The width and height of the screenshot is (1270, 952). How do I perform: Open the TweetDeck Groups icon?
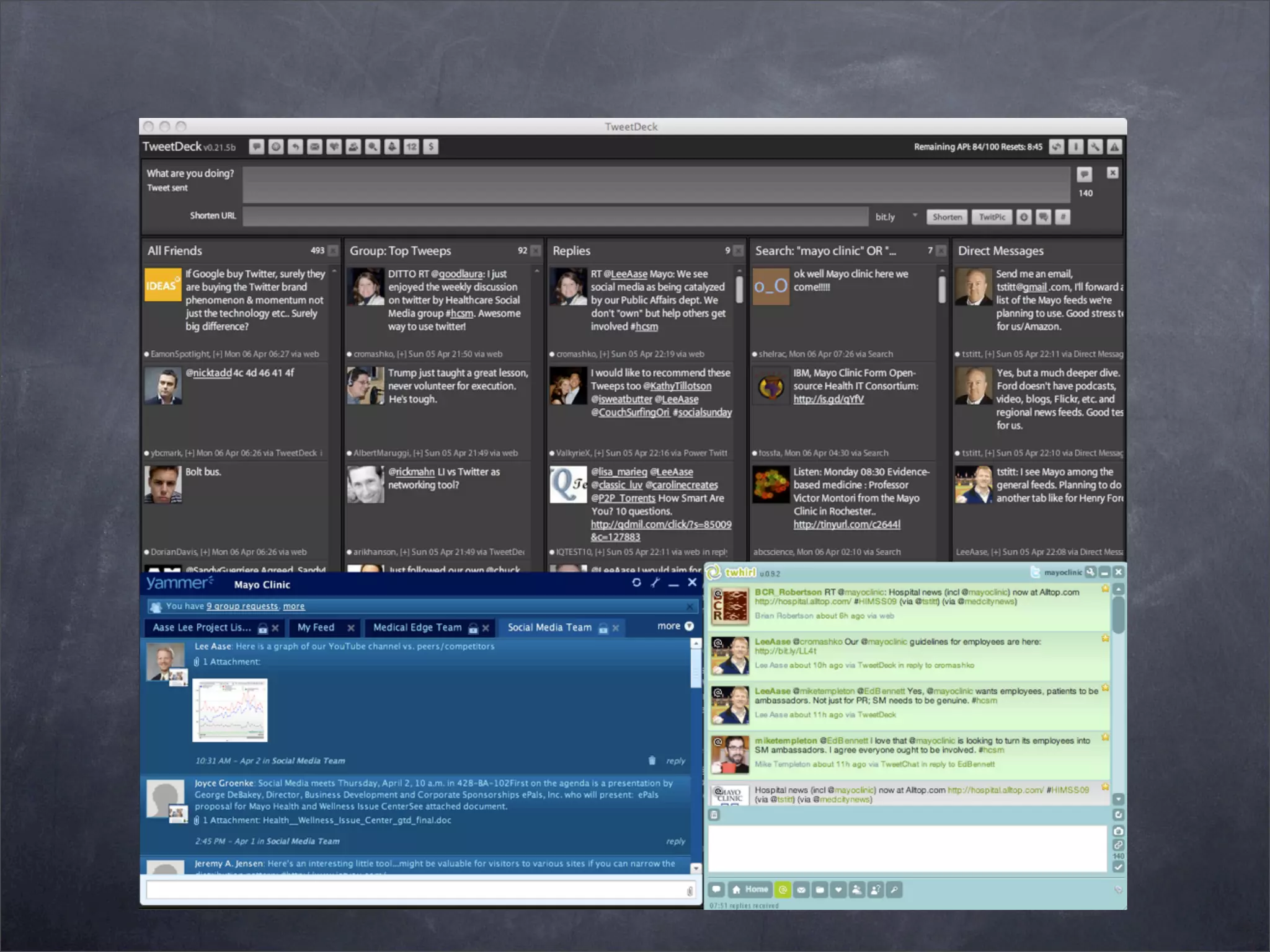click(353, 147)
